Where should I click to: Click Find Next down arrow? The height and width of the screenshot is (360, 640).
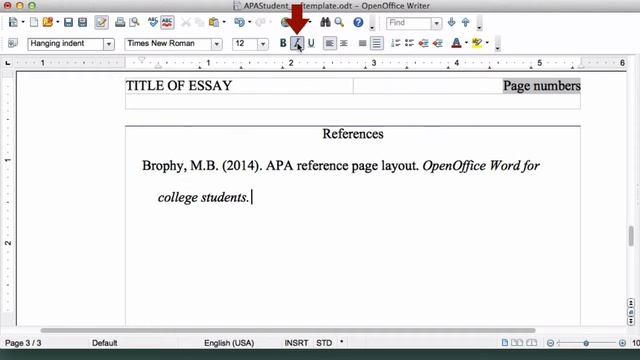coord(451,22)
